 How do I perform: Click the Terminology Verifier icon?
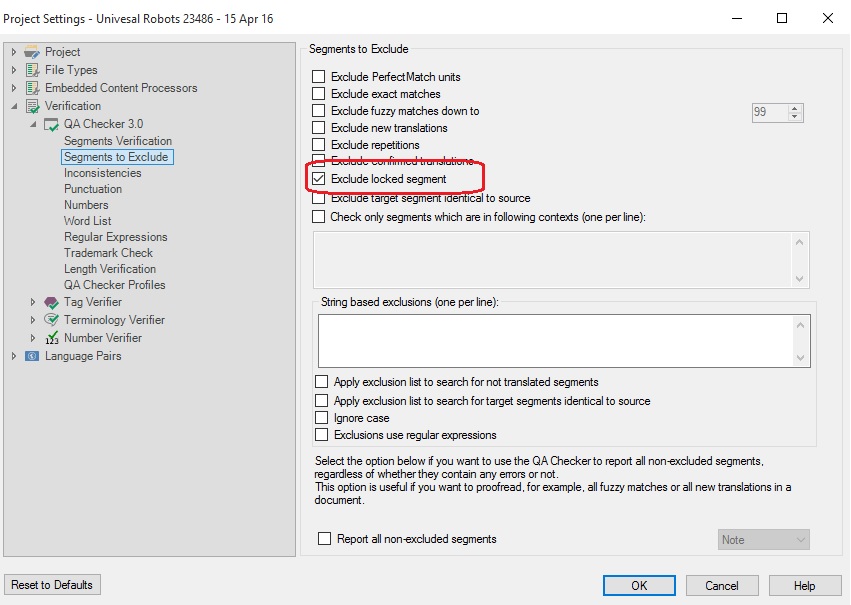pyautogui.click(x=51, y=320)
